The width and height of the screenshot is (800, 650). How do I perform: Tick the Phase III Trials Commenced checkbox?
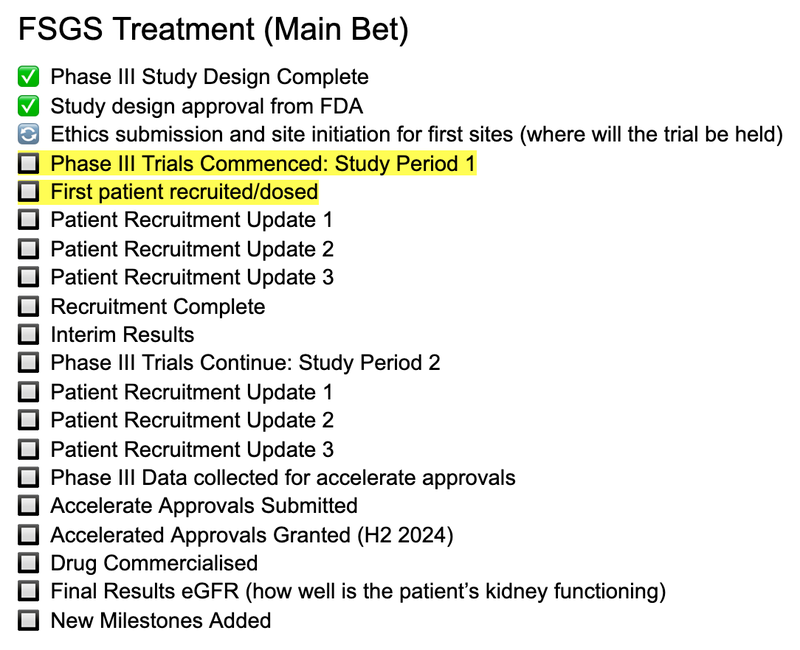pos(28,164)
